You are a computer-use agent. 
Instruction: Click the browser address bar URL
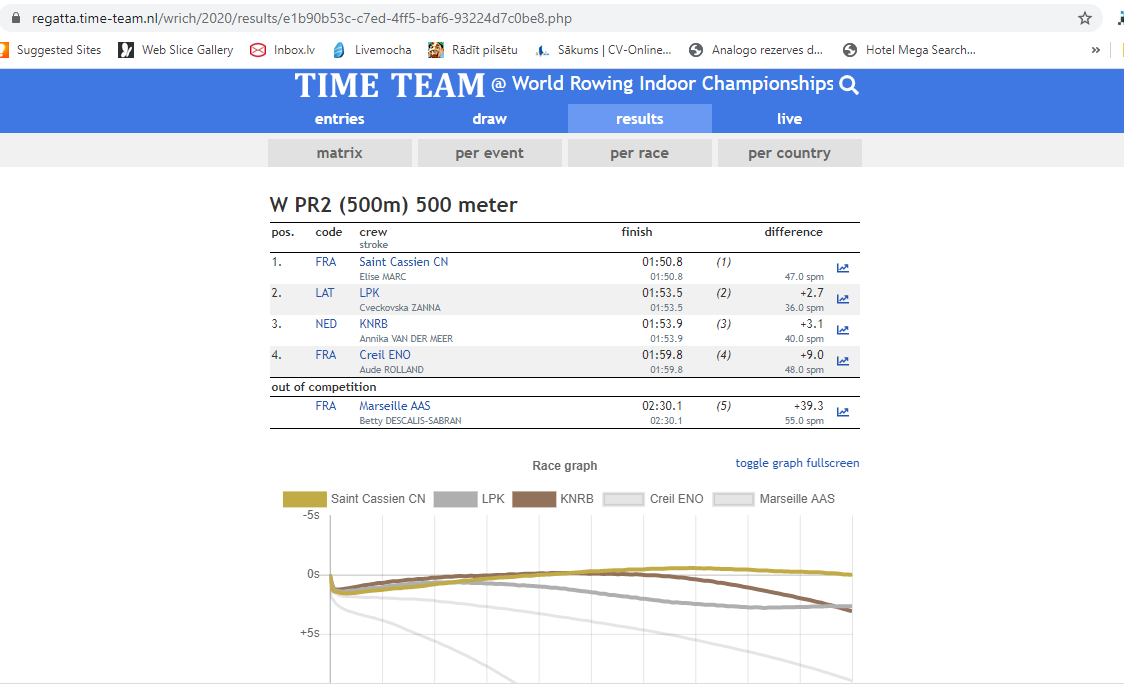point(300,18)
